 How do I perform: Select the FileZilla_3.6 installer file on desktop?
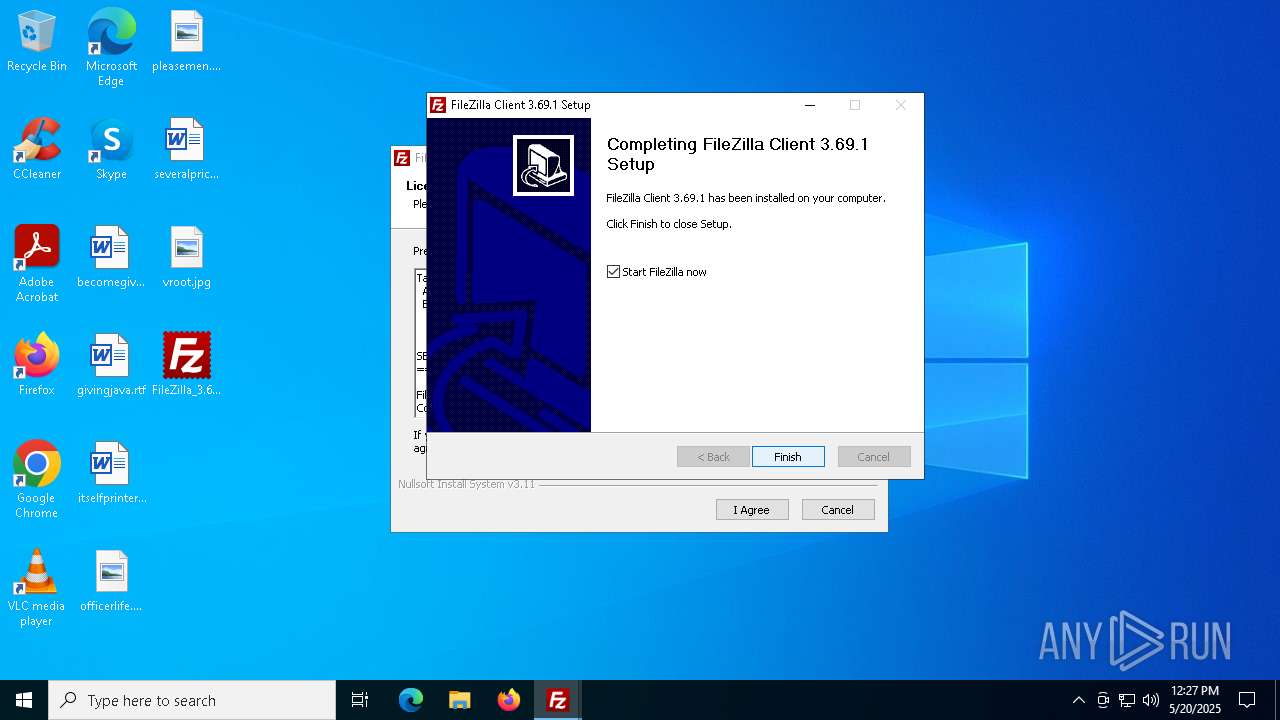click(x=186, y=366)
